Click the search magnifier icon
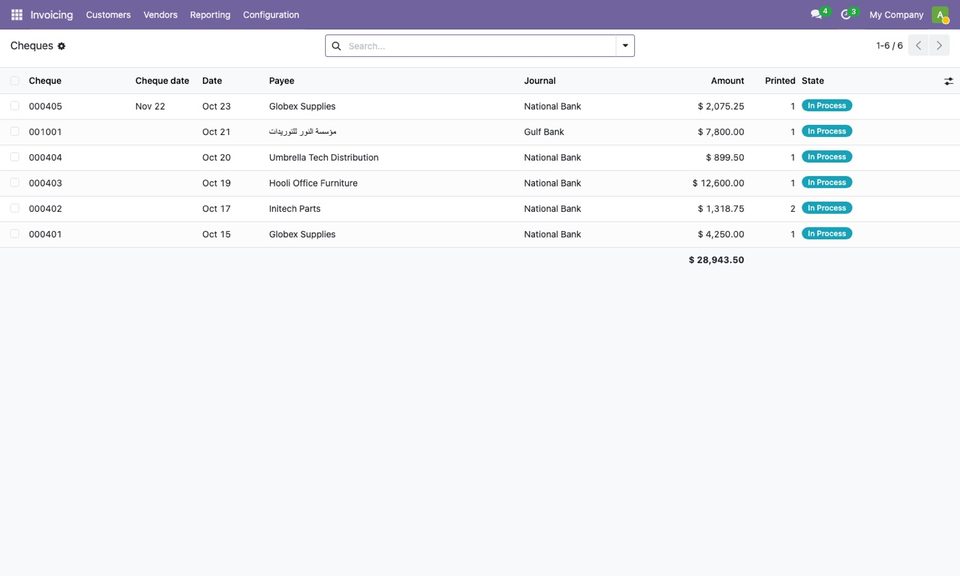 336,46
